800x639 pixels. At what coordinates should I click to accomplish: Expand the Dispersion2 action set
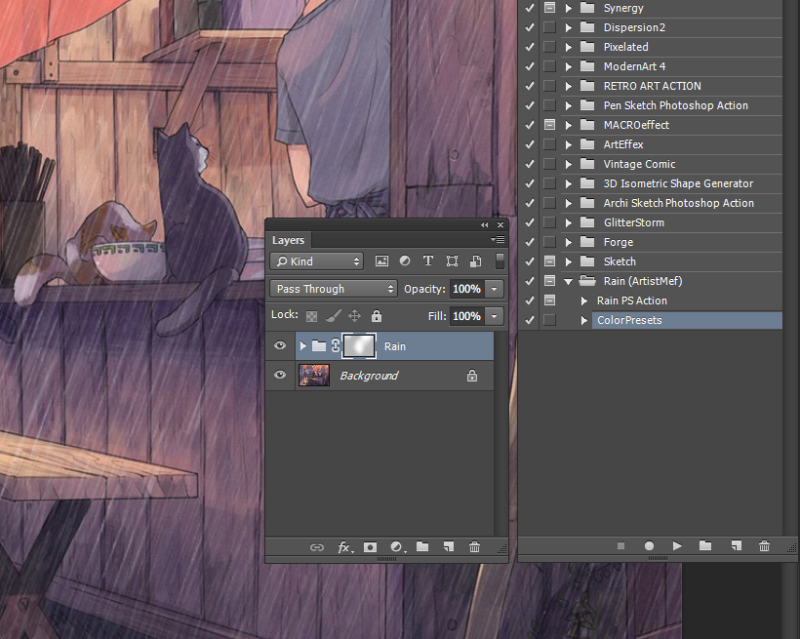(568, 28)
